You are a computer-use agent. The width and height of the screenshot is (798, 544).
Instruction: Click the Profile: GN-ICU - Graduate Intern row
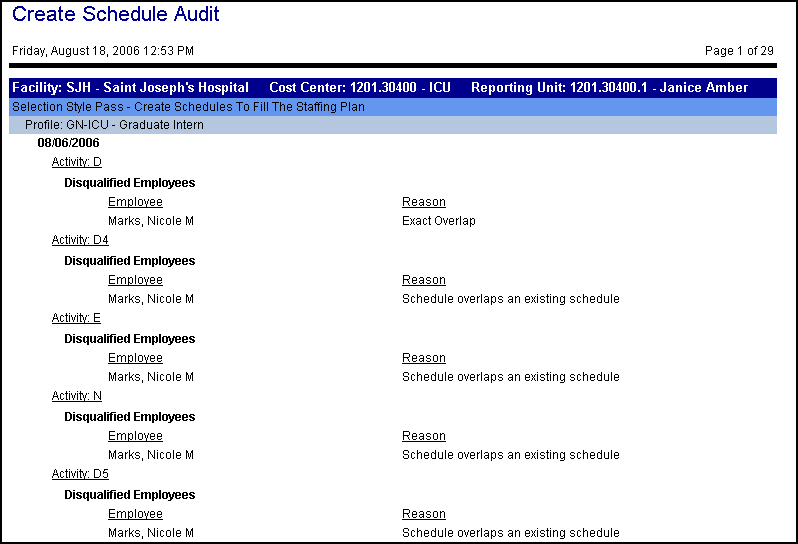click(114, 125)
